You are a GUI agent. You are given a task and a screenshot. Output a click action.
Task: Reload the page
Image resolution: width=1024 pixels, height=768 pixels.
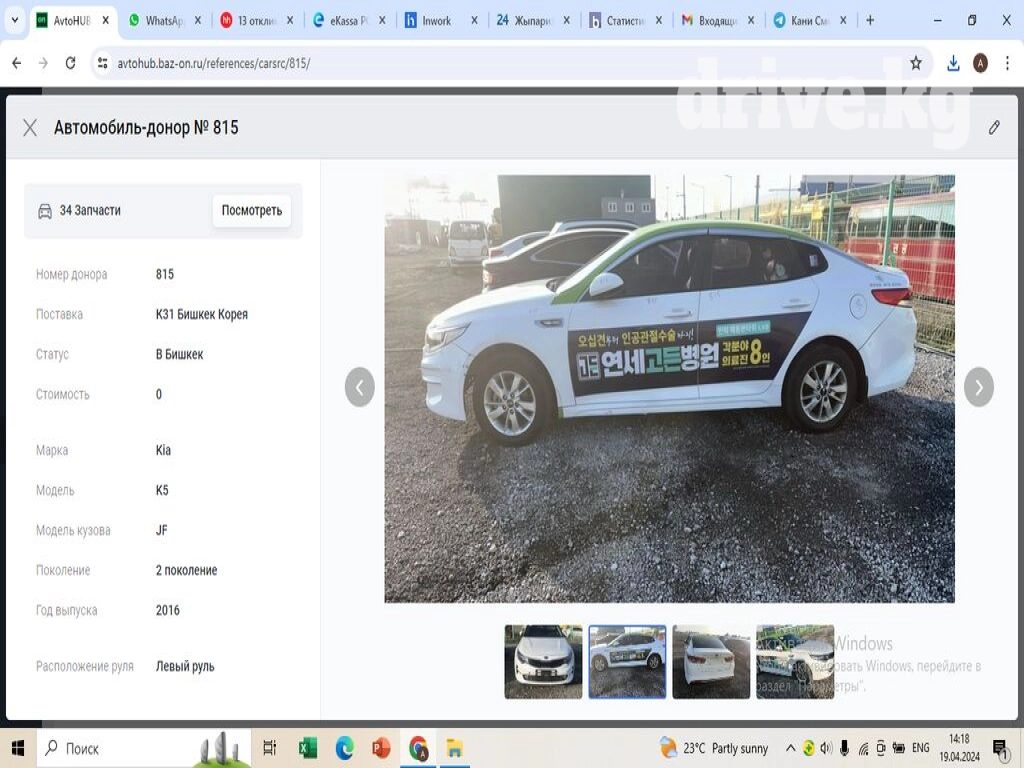[x=70, y=63]
